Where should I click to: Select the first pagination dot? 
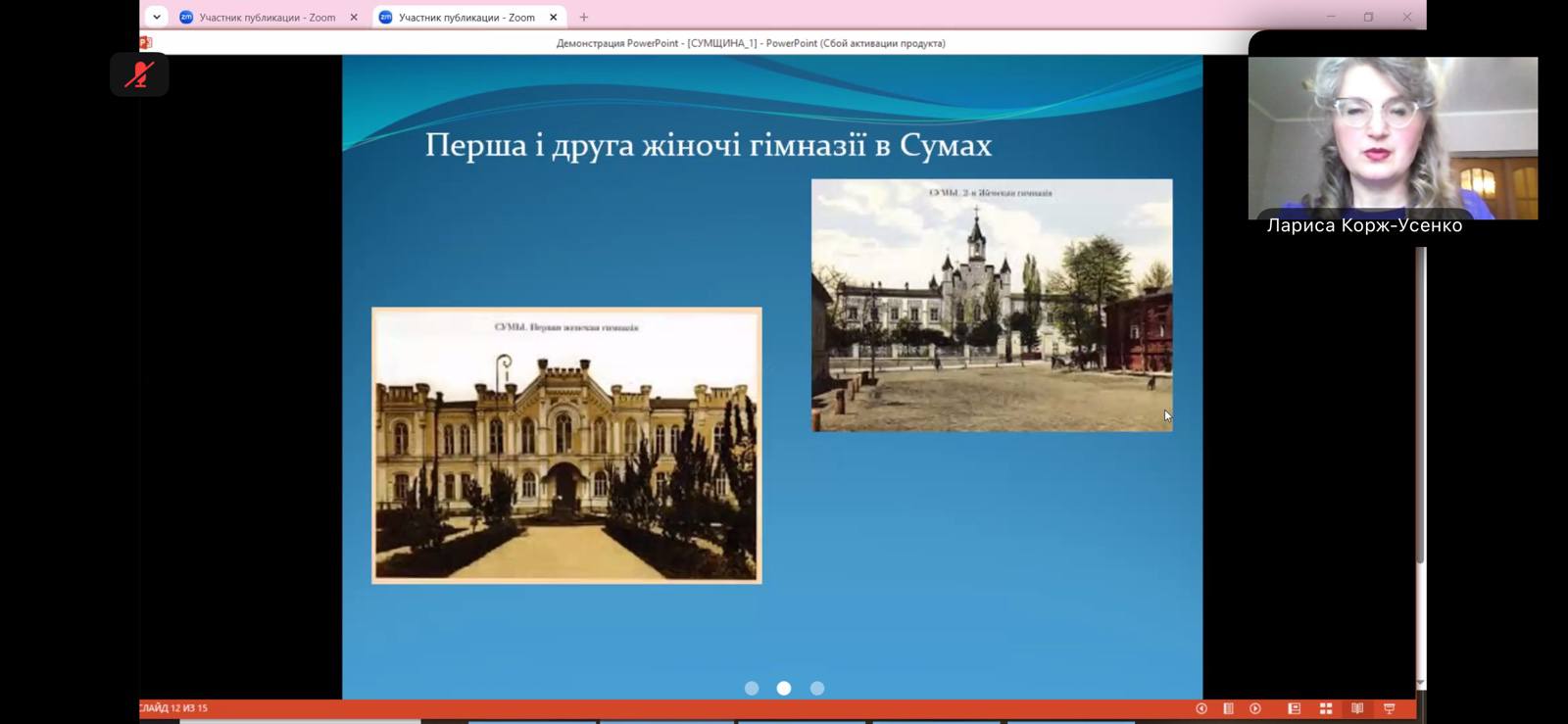(752, 689)
